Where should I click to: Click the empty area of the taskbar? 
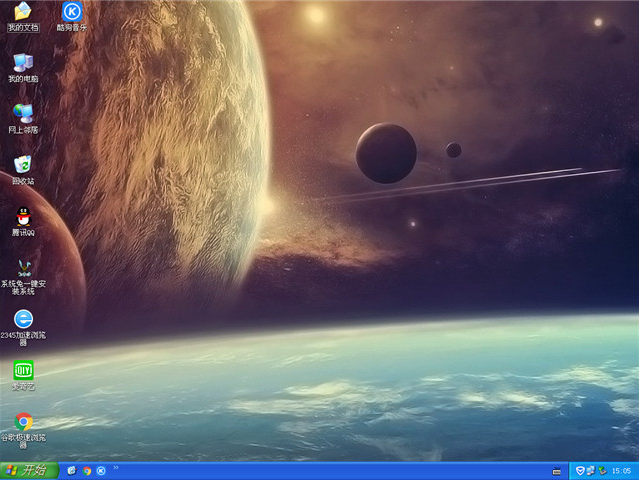tap(330, 471)
